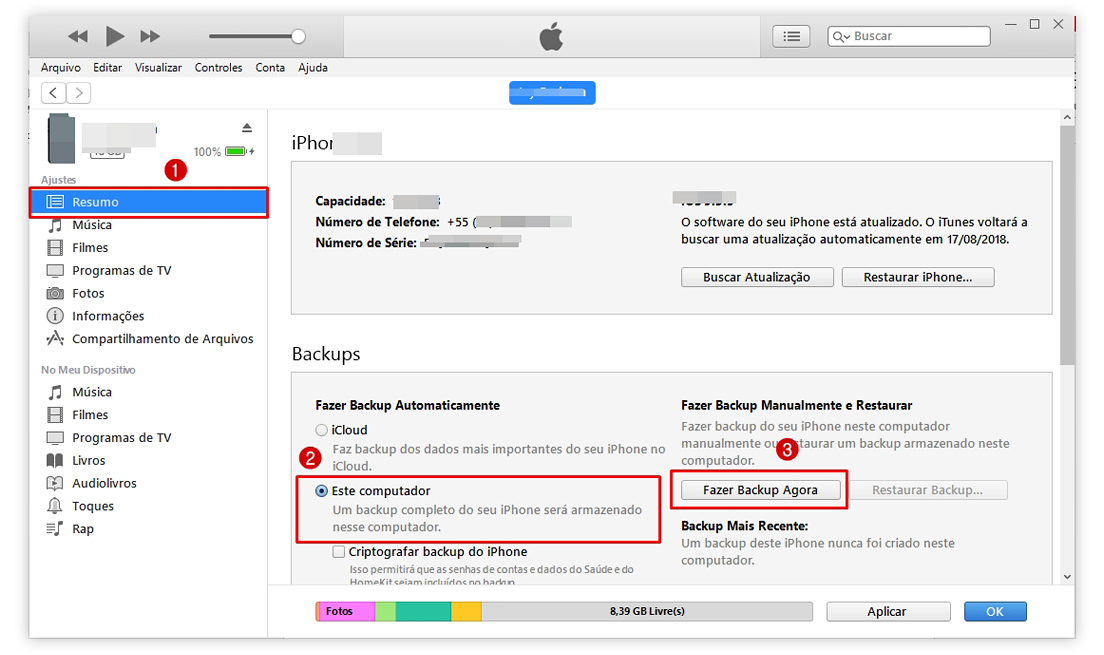
Task: Click the rewind previous track icon
Action: (x=78, y=37)
